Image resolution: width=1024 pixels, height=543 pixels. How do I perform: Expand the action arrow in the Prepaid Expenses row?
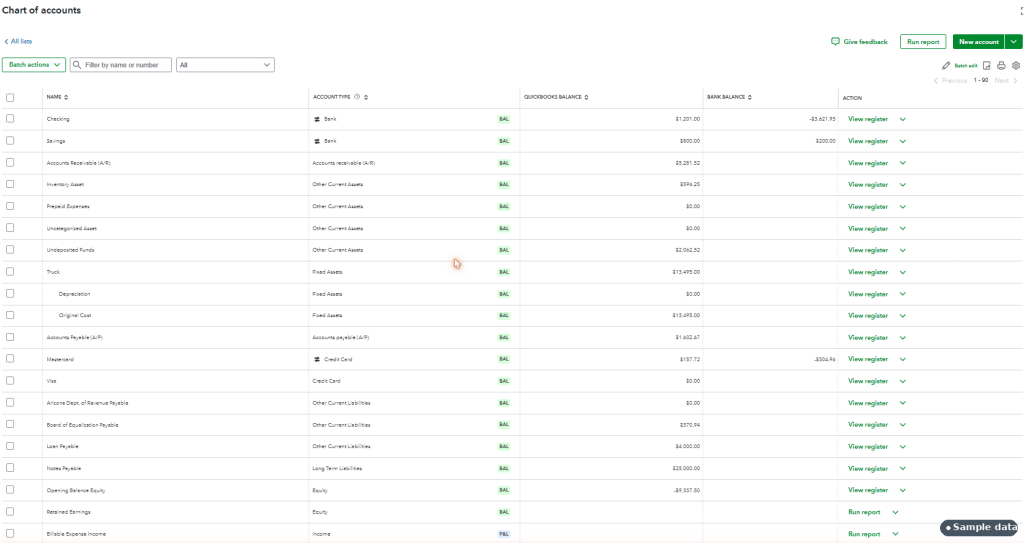pos(903,206)
